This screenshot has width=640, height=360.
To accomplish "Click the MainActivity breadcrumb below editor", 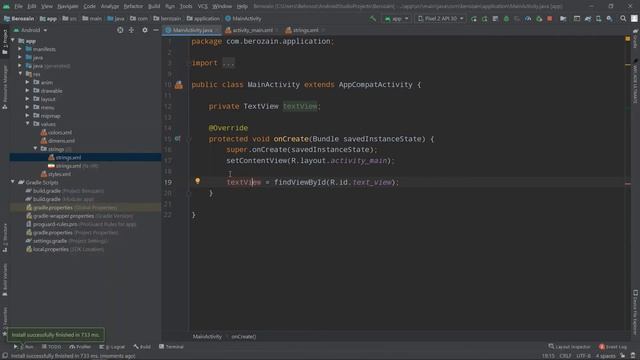I will tap(207, 337).
